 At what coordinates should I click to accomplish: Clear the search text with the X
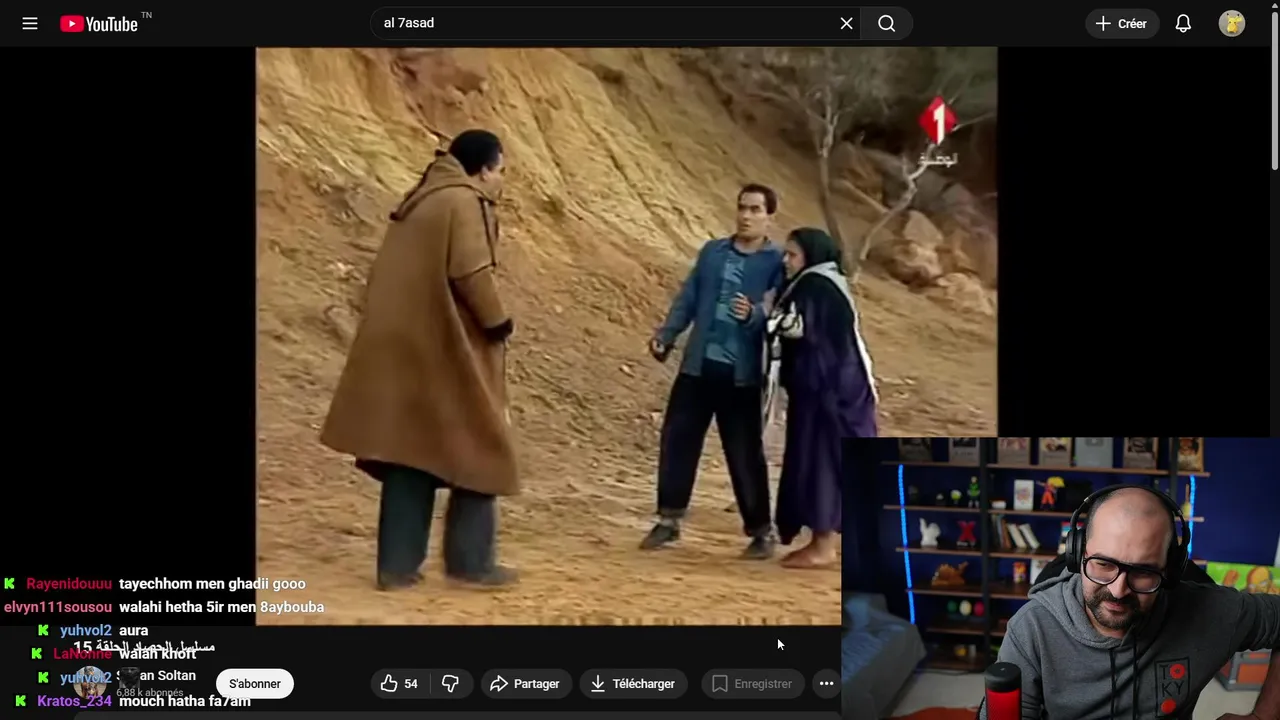[846, 23]
